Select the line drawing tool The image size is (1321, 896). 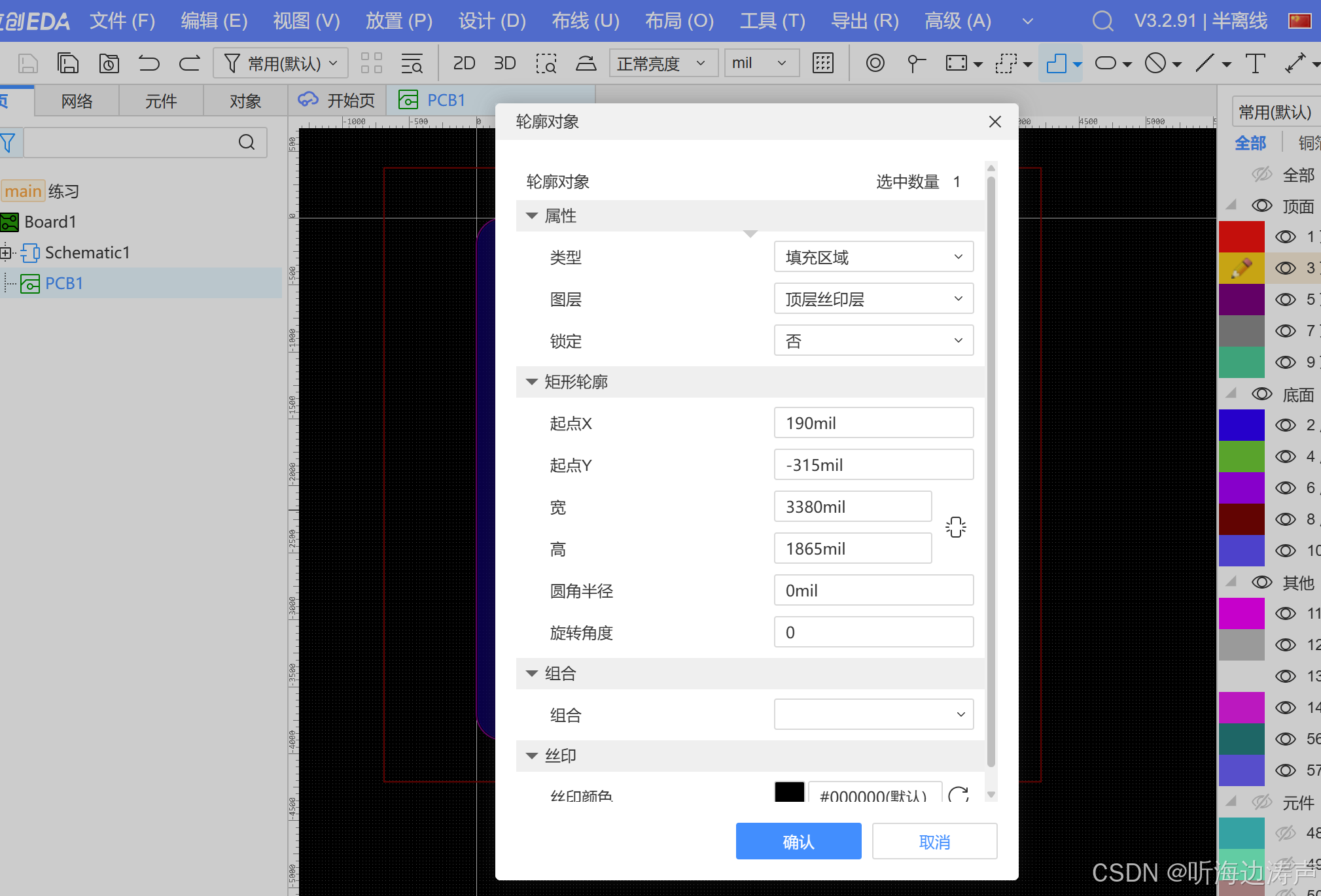(x=1205, y=63)
